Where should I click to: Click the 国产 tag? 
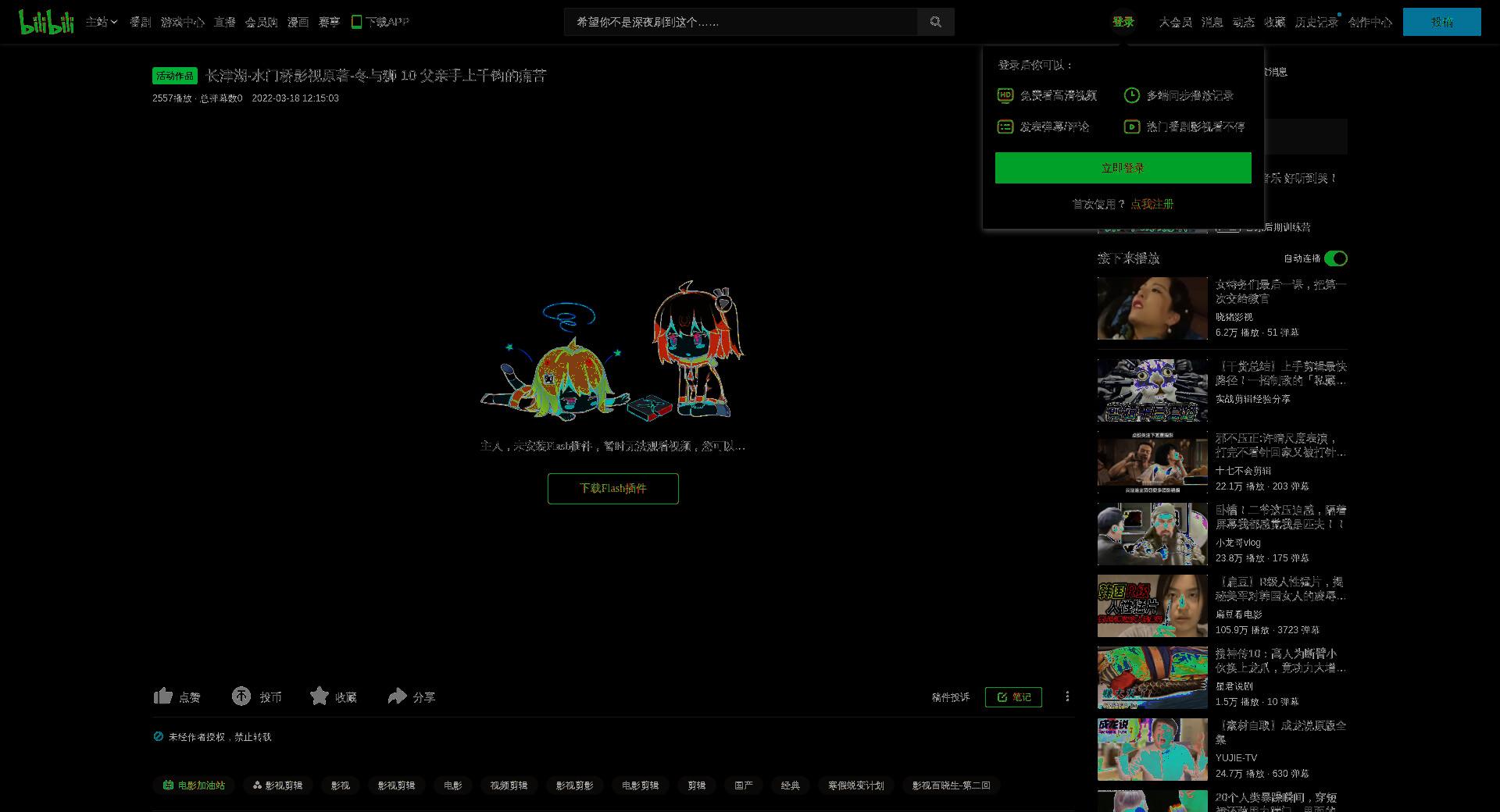pos(744,785)
